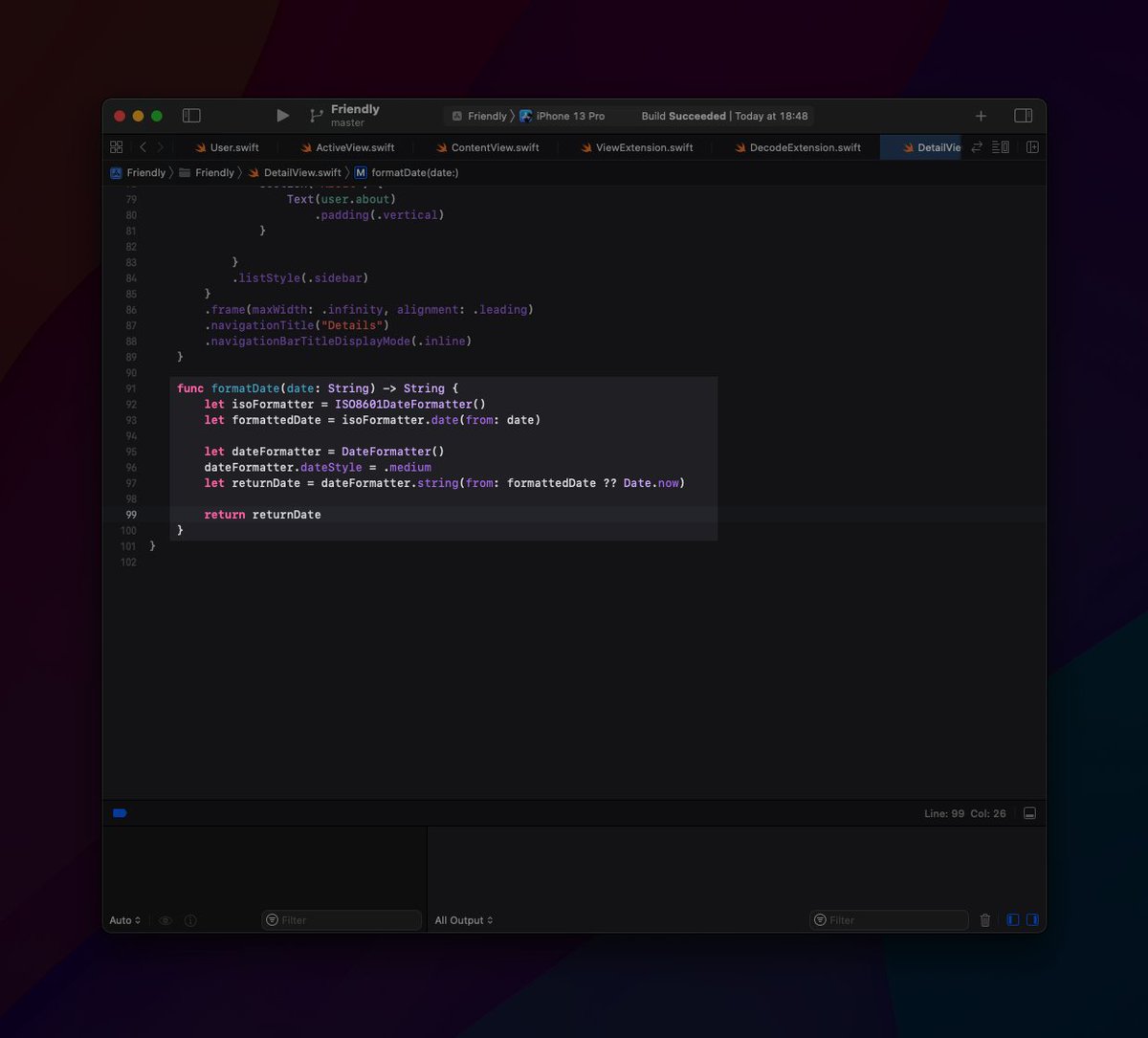Click the Friendly project icon in breadcrumb

117,173
